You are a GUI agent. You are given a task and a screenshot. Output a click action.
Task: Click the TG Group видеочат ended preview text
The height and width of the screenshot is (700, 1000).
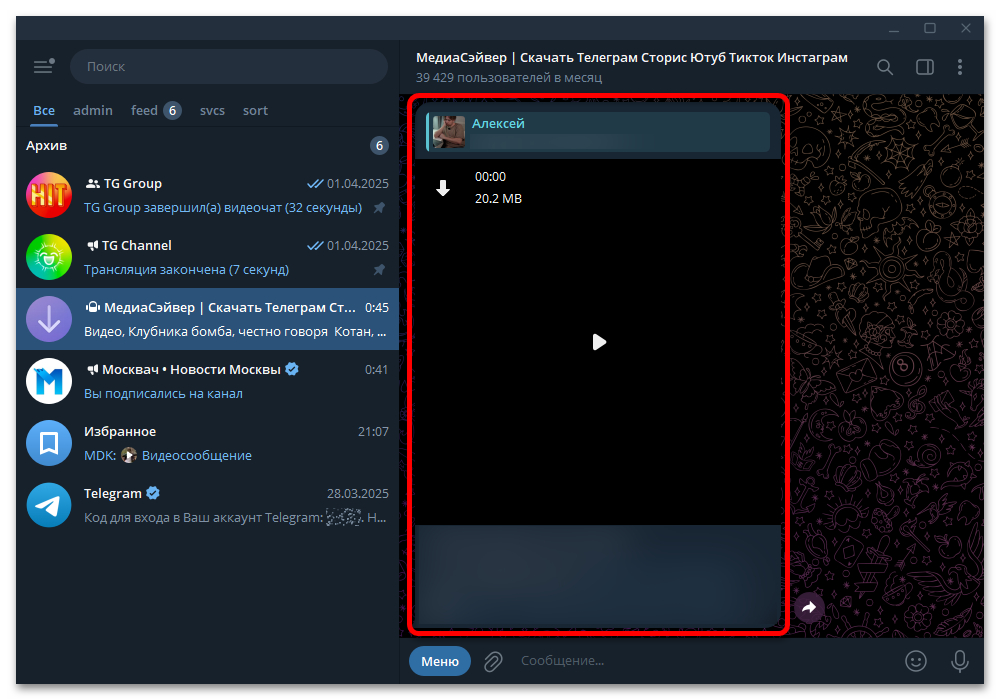click(x=223, y=208)
